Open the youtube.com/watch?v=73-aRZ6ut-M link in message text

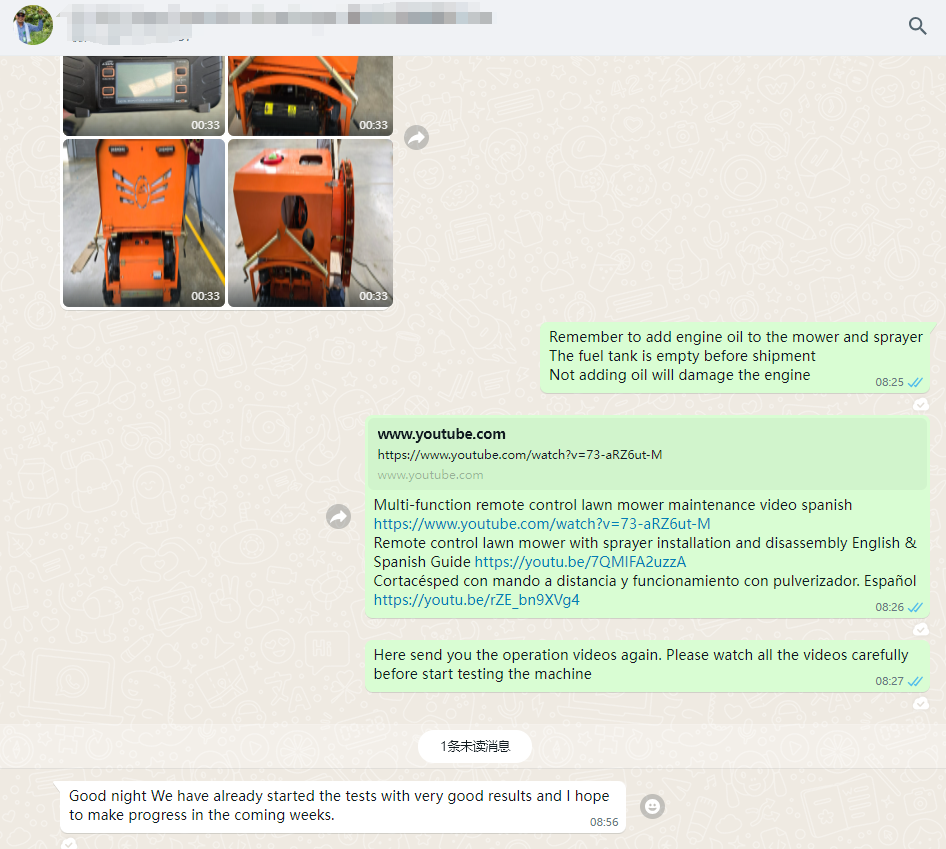(542, 524)
